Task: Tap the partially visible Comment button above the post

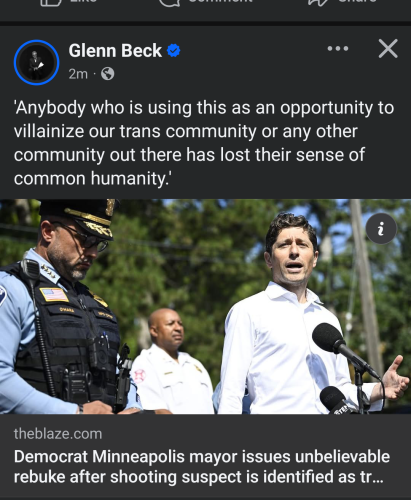Action: click(206, 2)
